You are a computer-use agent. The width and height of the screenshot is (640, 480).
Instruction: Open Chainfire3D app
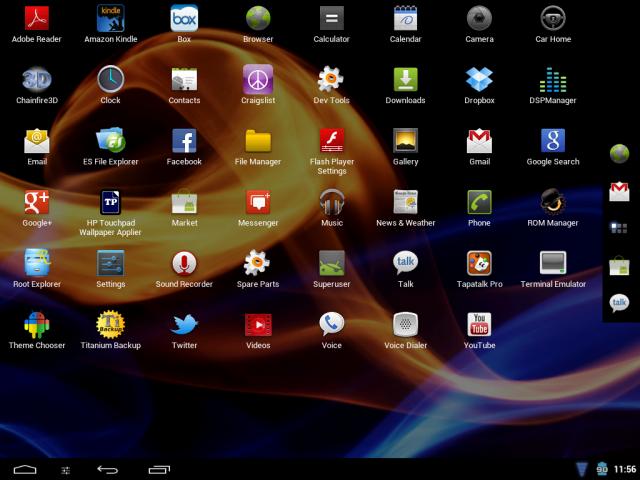pos(37,80)
